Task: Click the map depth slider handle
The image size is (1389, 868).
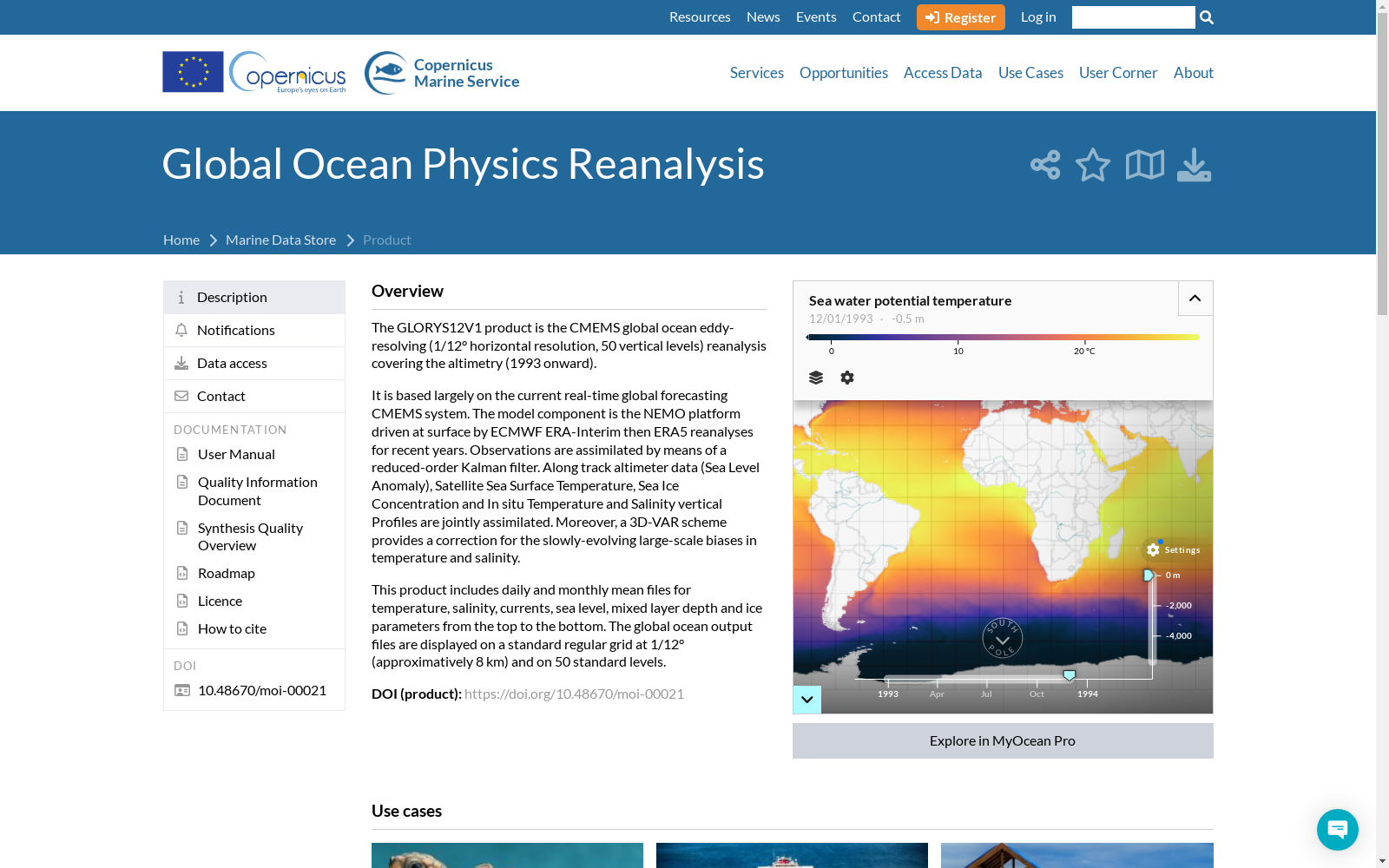Action: pyautogui.click(x=1149, y=575)
